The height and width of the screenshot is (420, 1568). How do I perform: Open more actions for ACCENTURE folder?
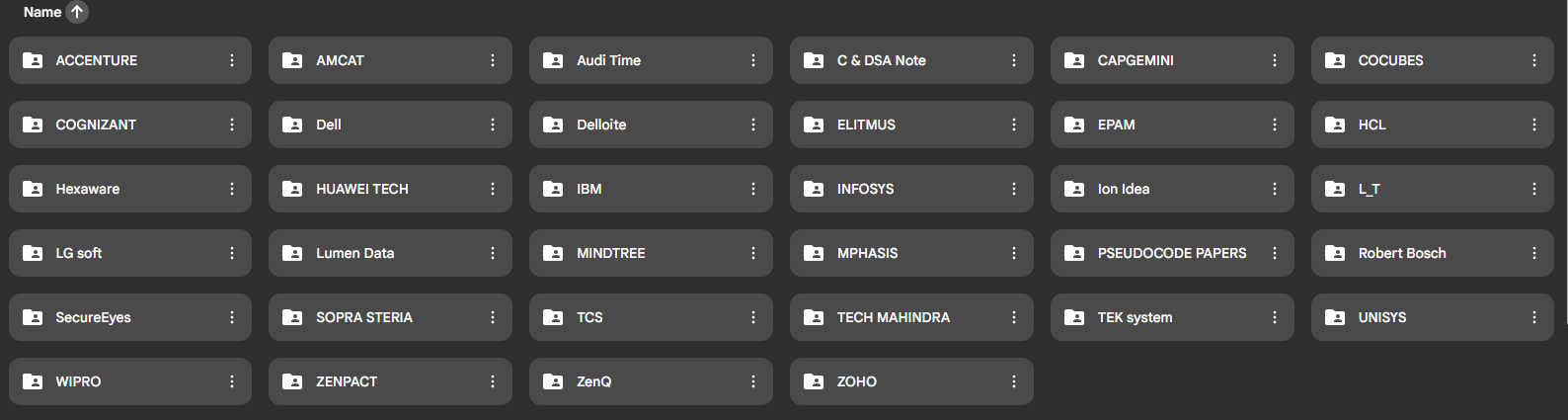(232, 60)
